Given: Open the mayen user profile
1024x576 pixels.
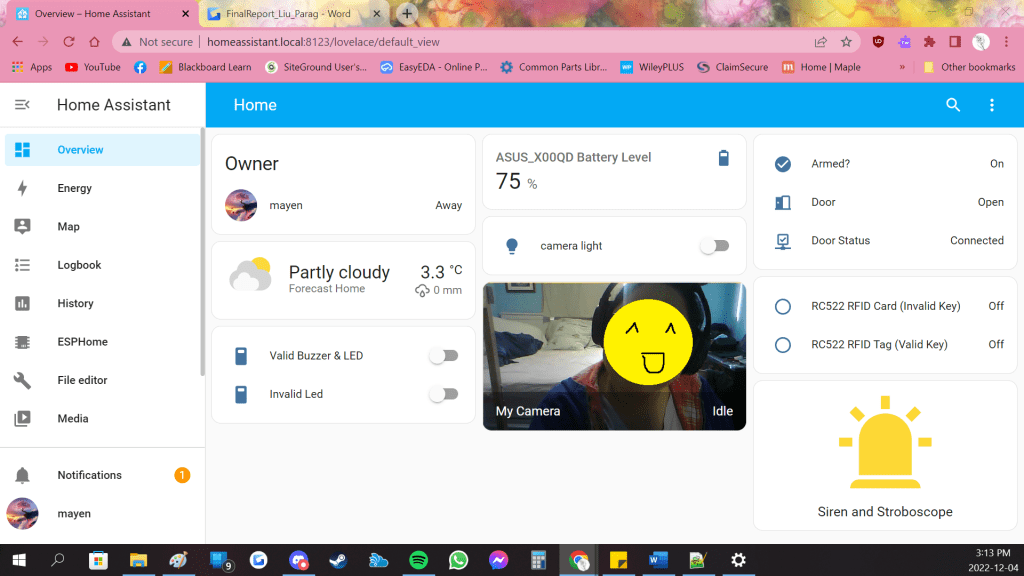Looking at the screenshot, I should coord(74,513).
